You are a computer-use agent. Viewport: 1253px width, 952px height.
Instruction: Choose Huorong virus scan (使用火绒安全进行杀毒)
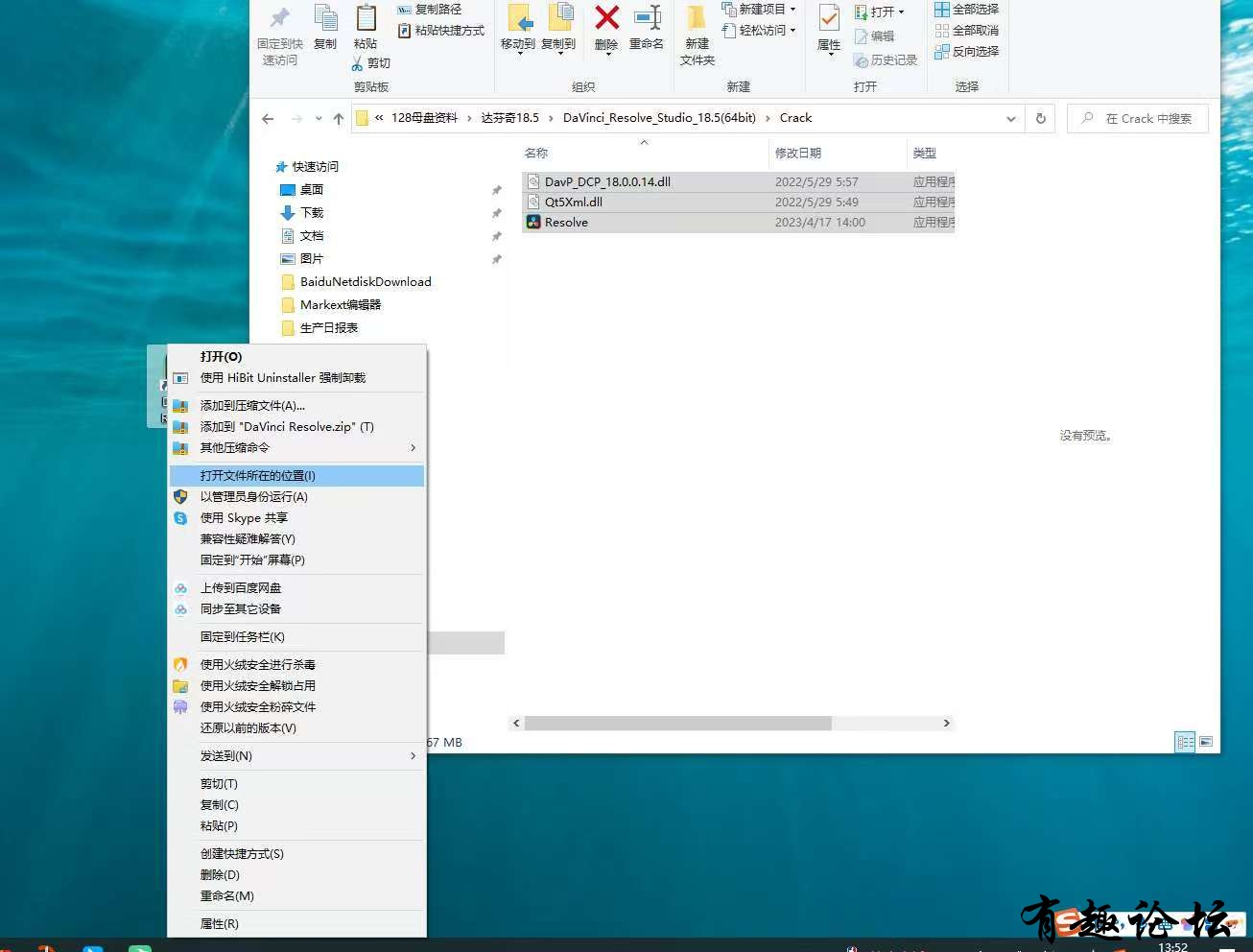(x=296, y=665)
